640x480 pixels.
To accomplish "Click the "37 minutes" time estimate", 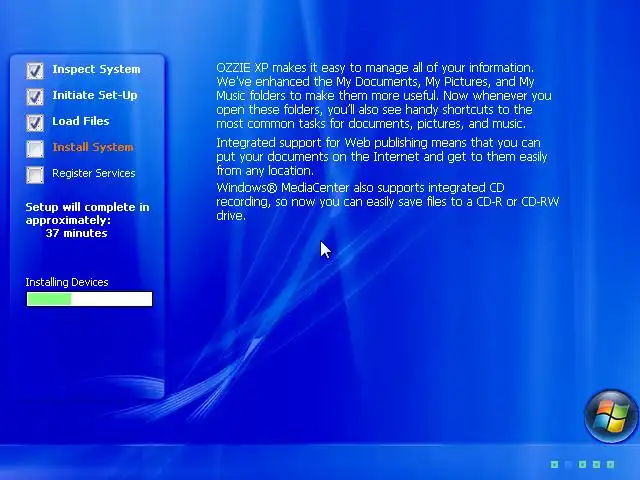I will point(76,233).
